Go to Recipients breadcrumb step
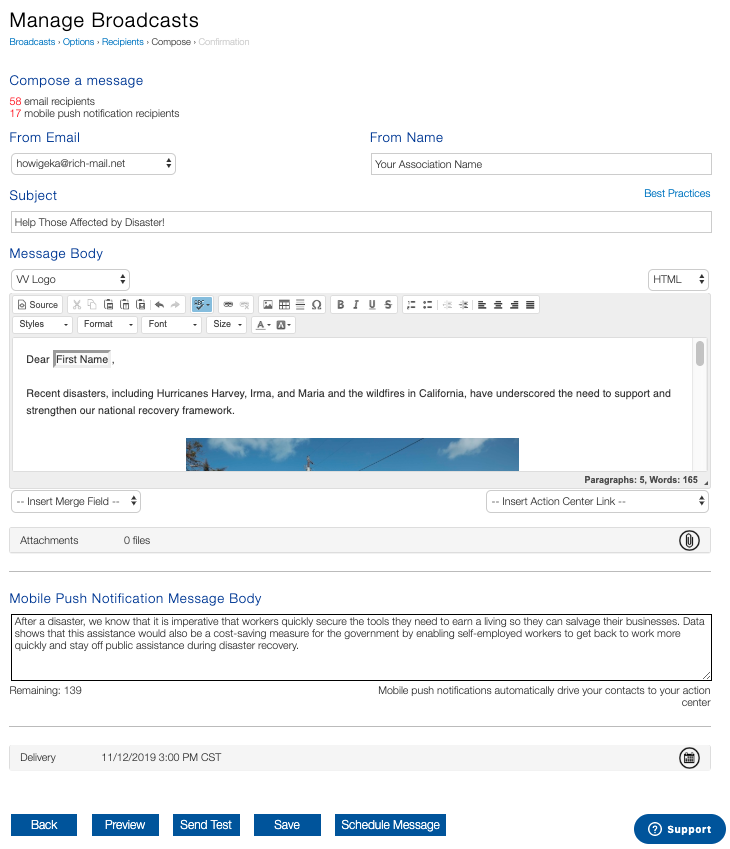 pyautogui.click(x=122, y=42)
